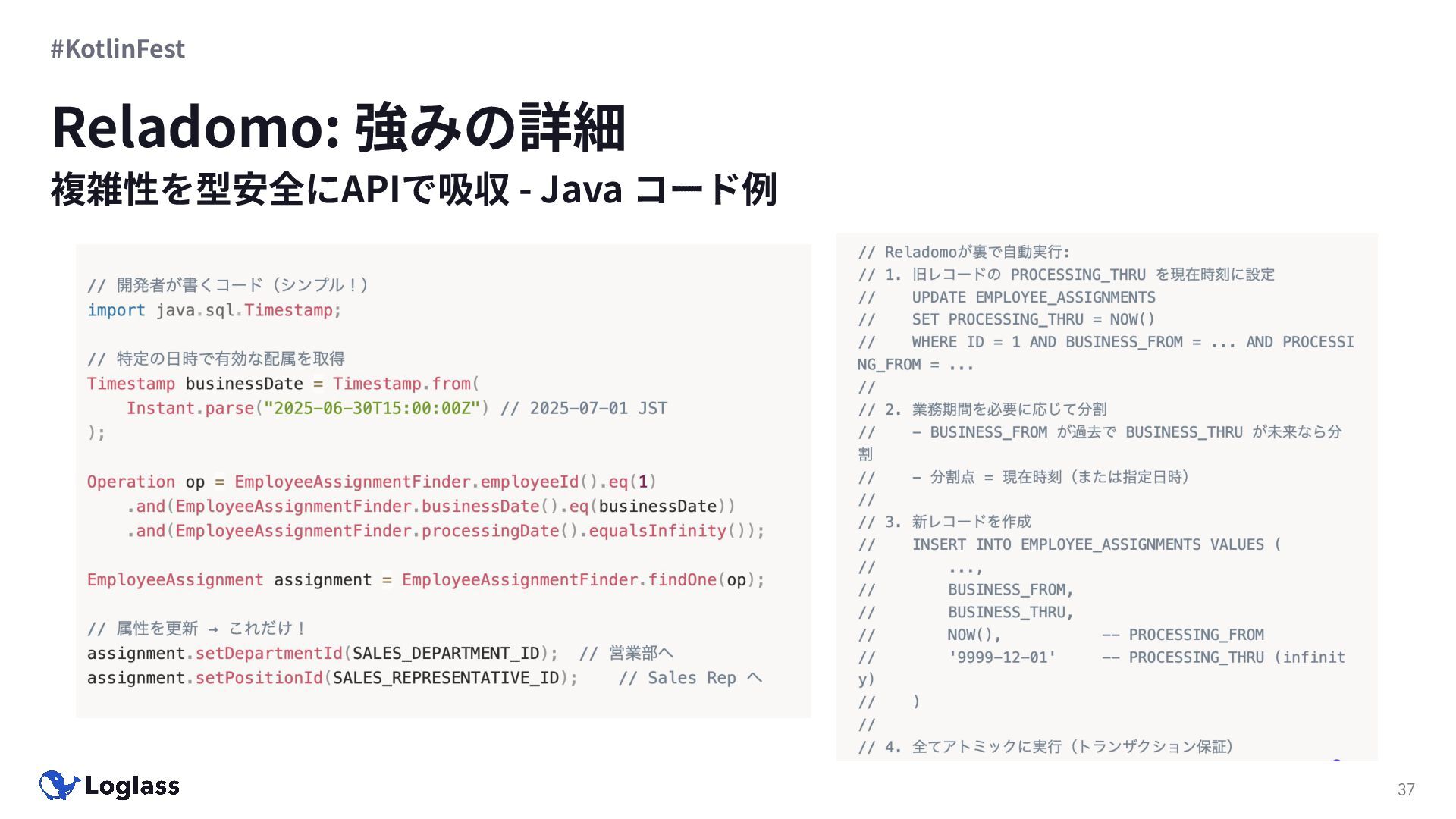Click the #KotlinFest hashtag
Image resolution: width=1456 pixels, height=819 pixels.
tap(118, 49)
